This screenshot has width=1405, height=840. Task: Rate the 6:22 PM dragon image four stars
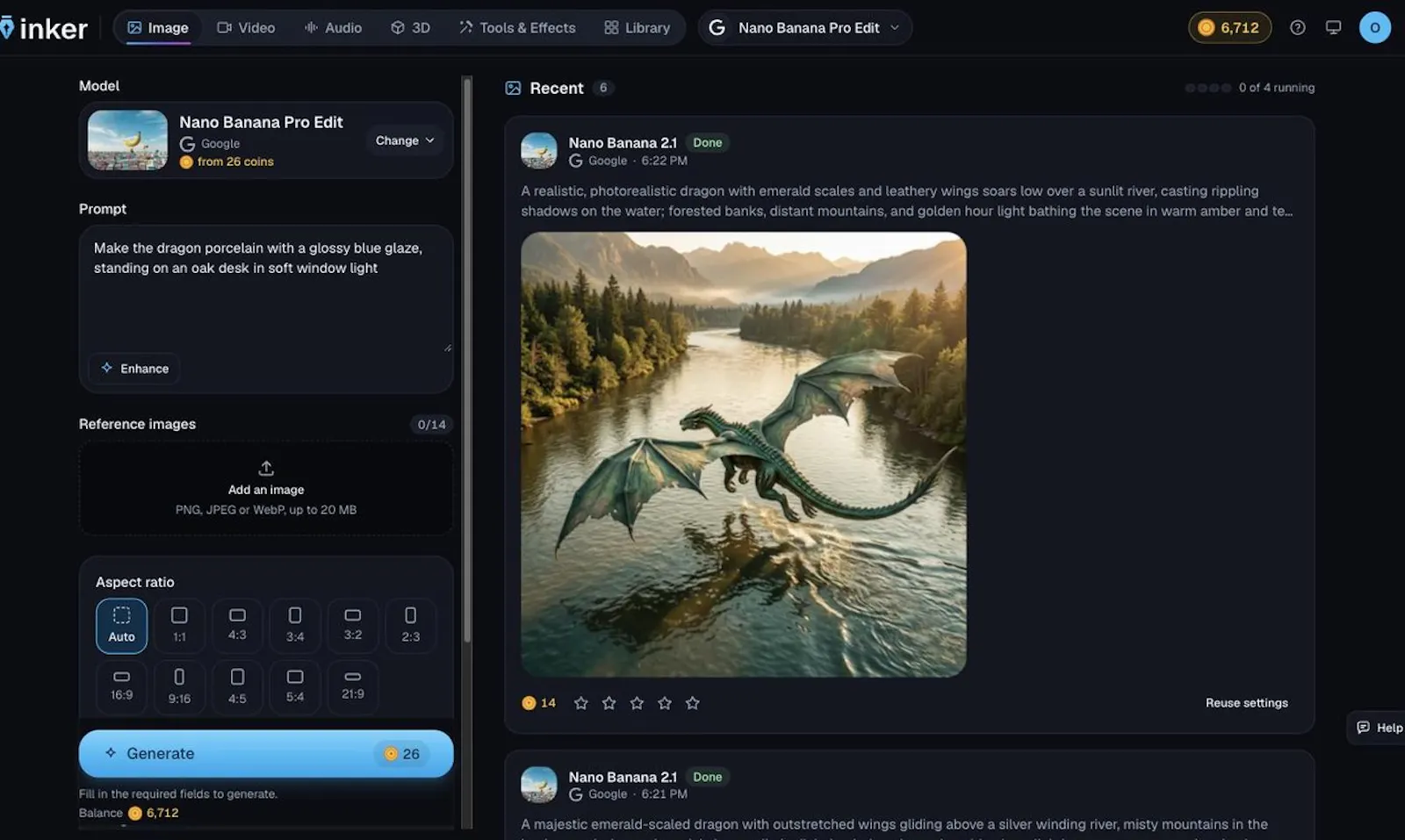[x=665, y=702]
